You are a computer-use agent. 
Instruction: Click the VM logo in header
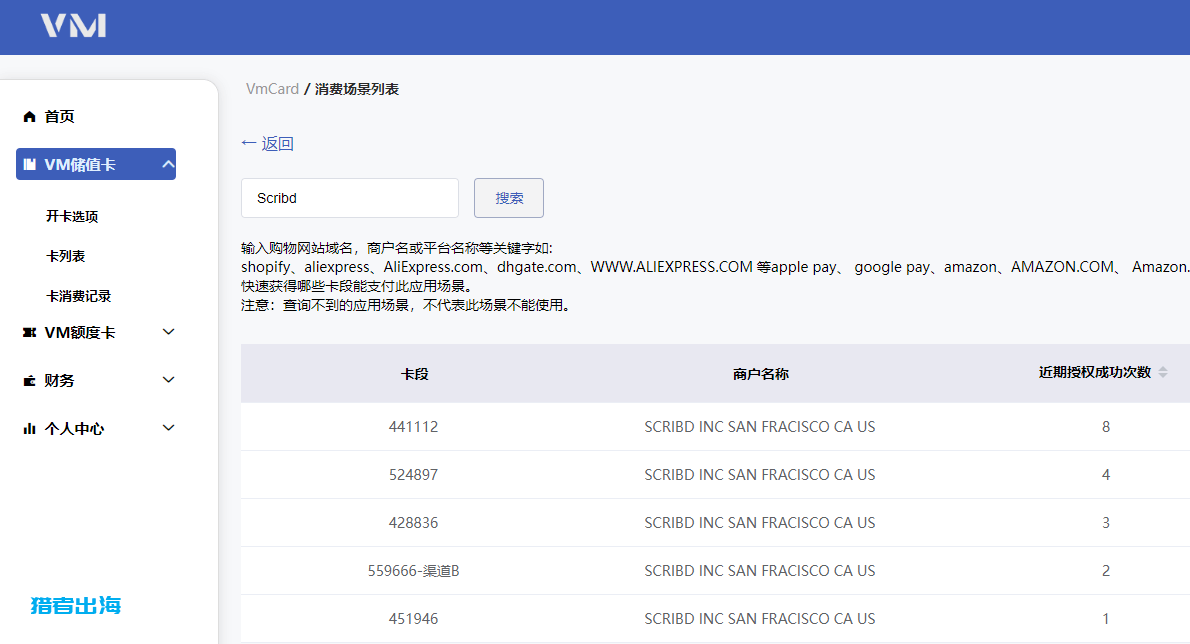click(74, 25)
